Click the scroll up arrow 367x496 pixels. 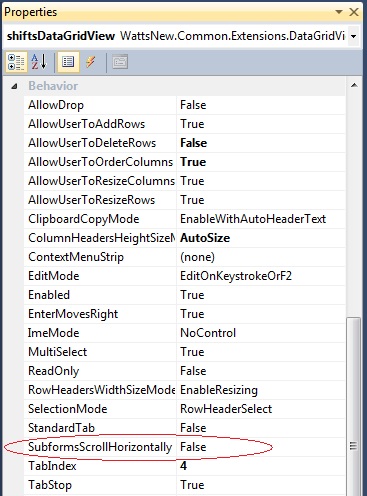point(354,86)
